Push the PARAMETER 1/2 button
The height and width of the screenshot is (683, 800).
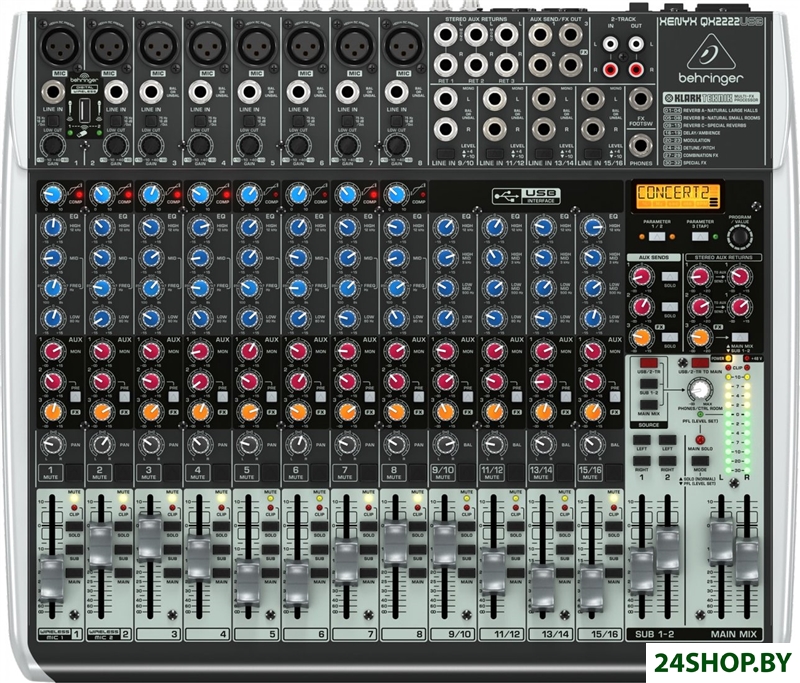click(x=656, y=237)
